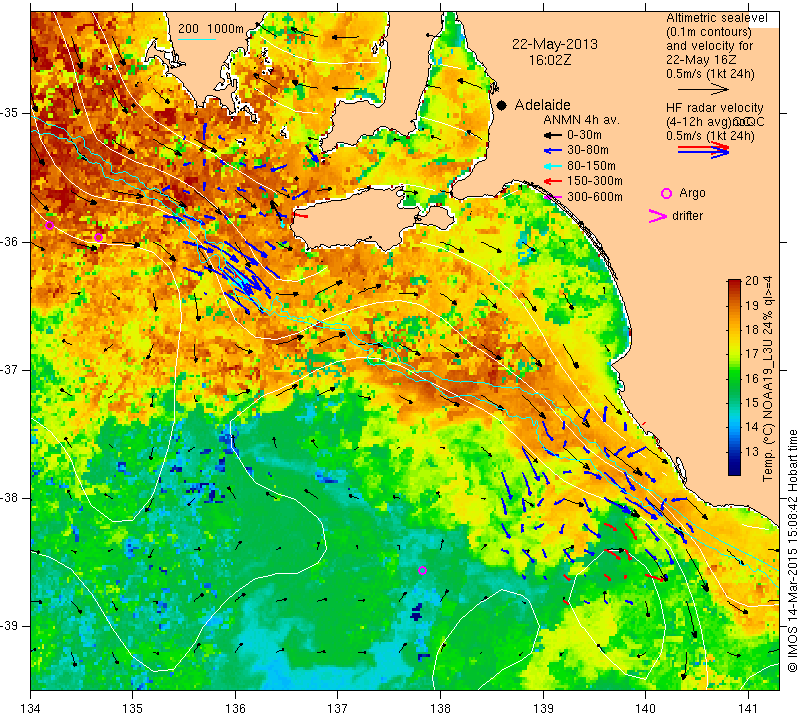
Task: Click the 'Altimetric sealevel' heading
Action: click(717, 18)
